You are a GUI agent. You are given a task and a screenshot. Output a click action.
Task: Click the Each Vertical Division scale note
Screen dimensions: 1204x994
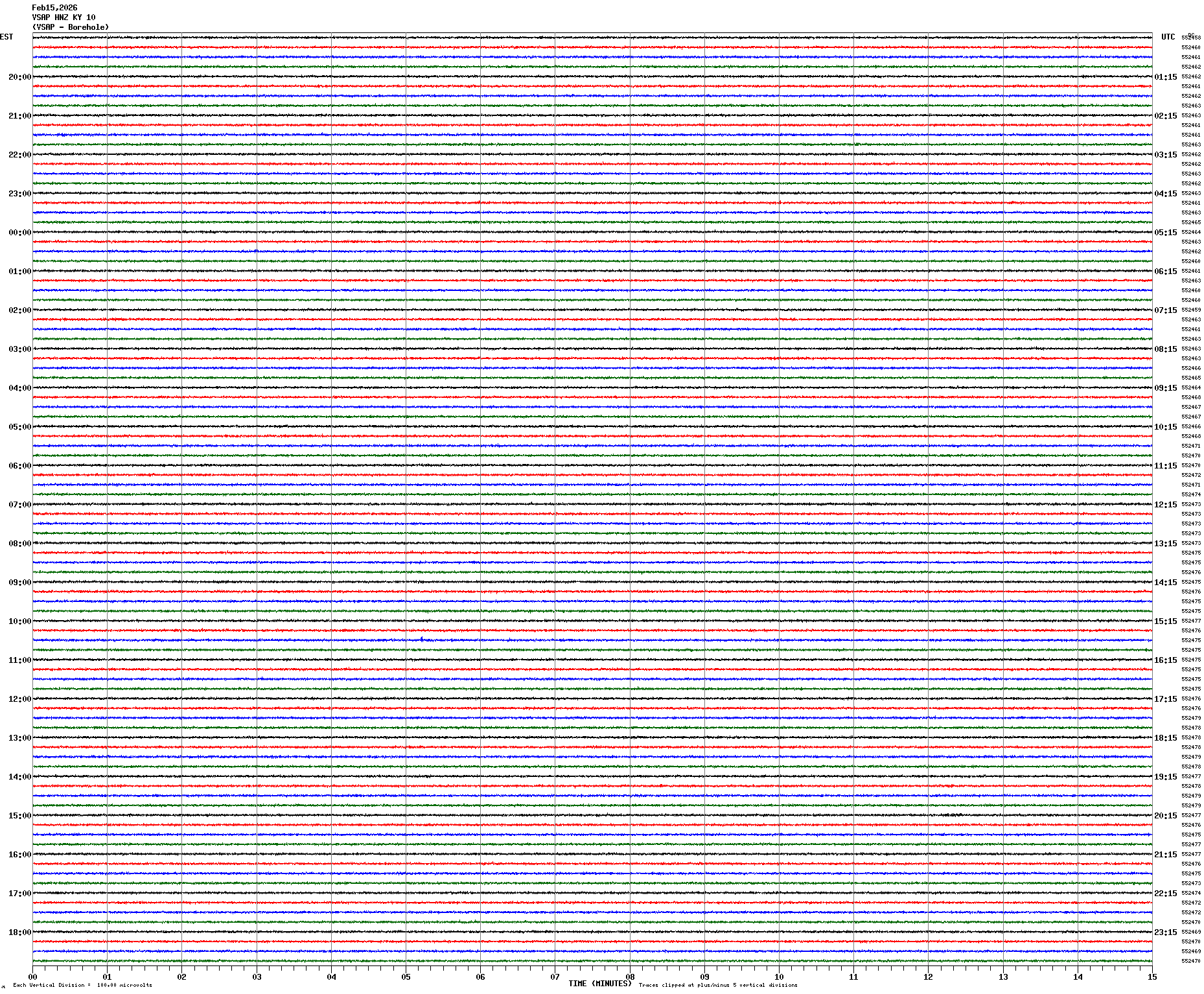click(82, 985)
